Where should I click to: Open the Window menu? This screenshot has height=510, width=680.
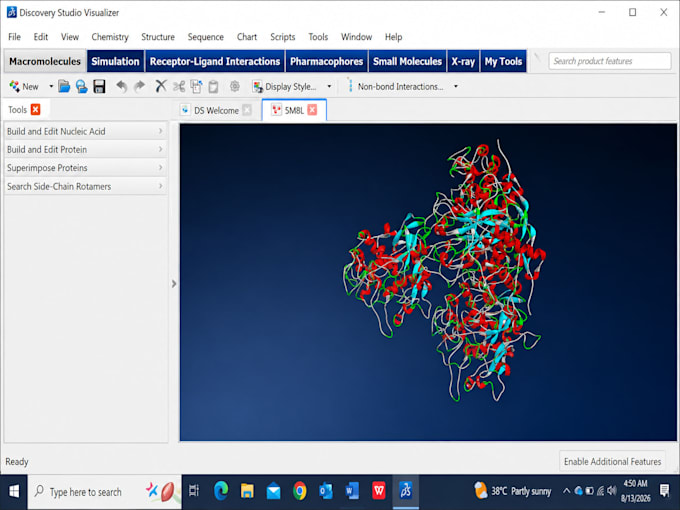(356, 37)
